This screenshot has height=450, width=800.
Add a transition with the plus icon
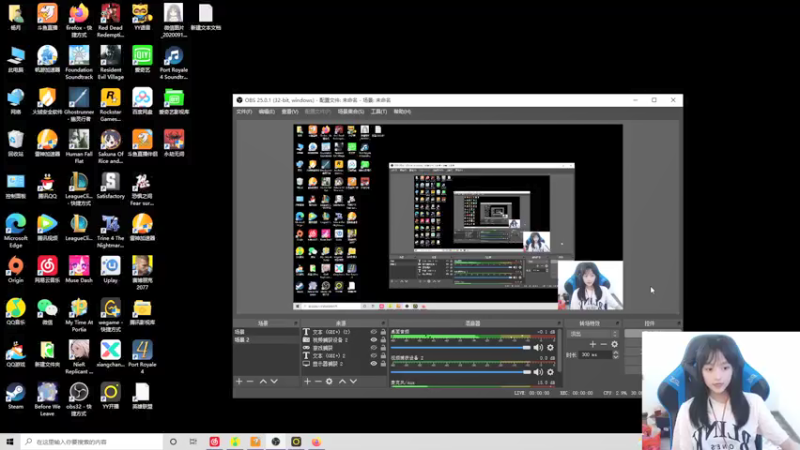[592, 344]
